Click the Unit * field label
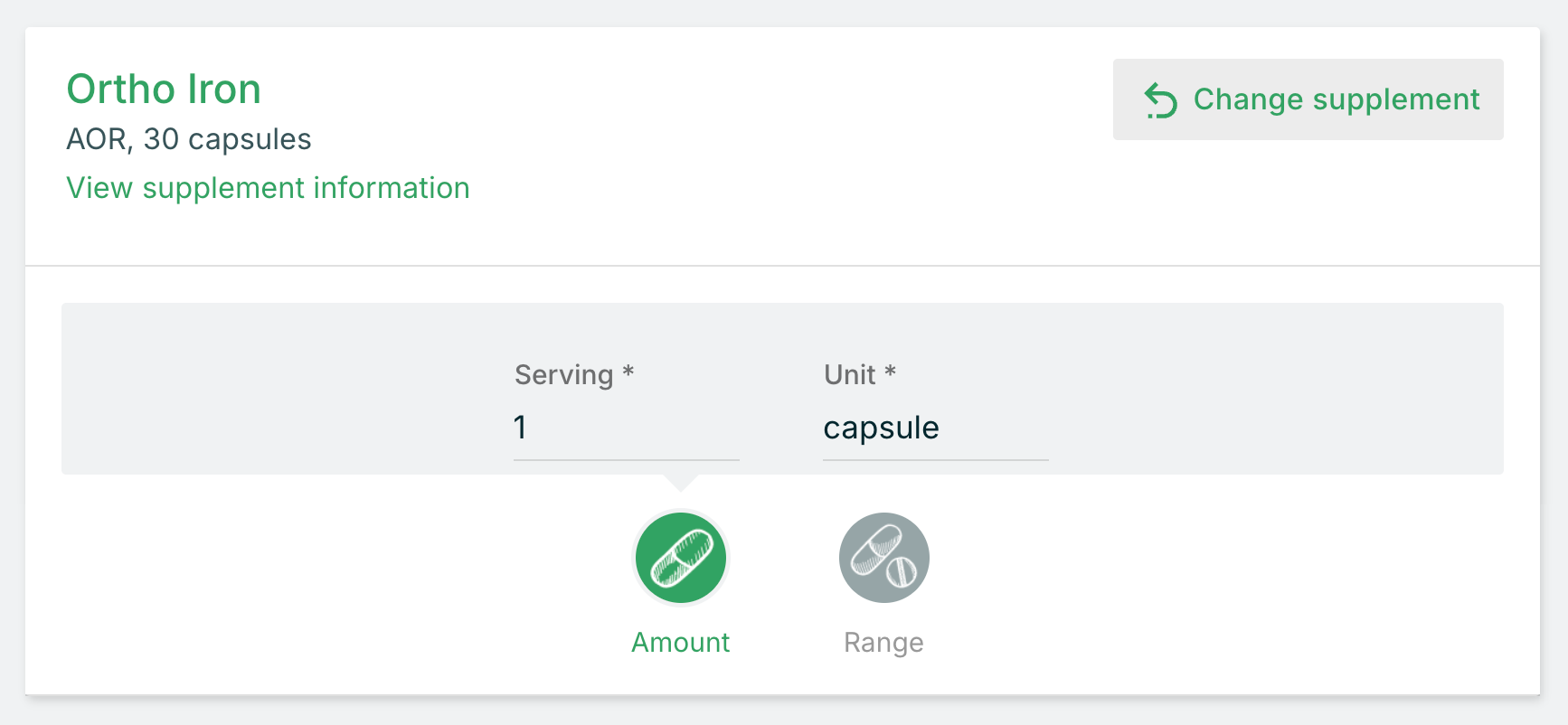This screenshot has height=725, width=1568. point(860,374)
